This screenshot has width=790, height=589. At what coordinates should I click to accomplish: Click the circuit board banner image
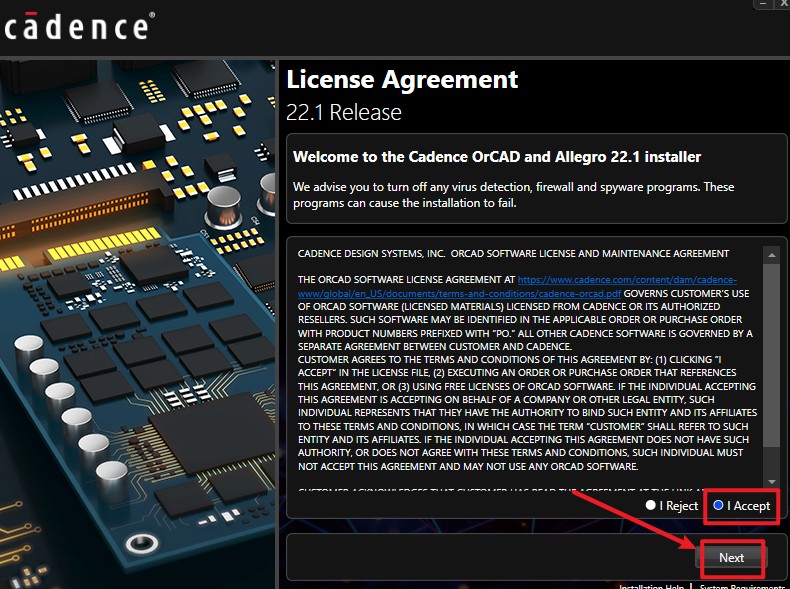[x=138, y=320]
